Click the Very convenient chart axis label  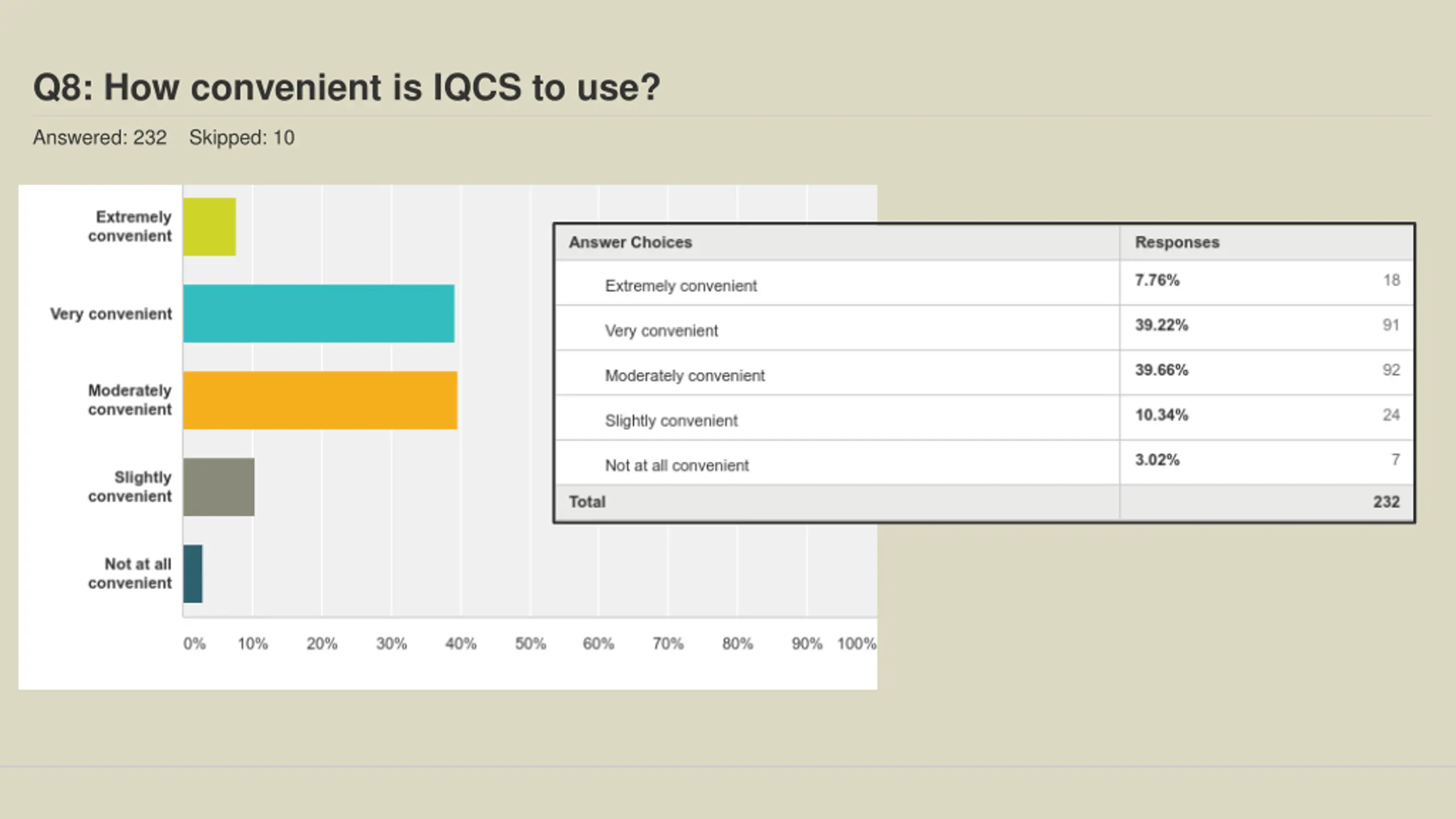tap(111, 314)
